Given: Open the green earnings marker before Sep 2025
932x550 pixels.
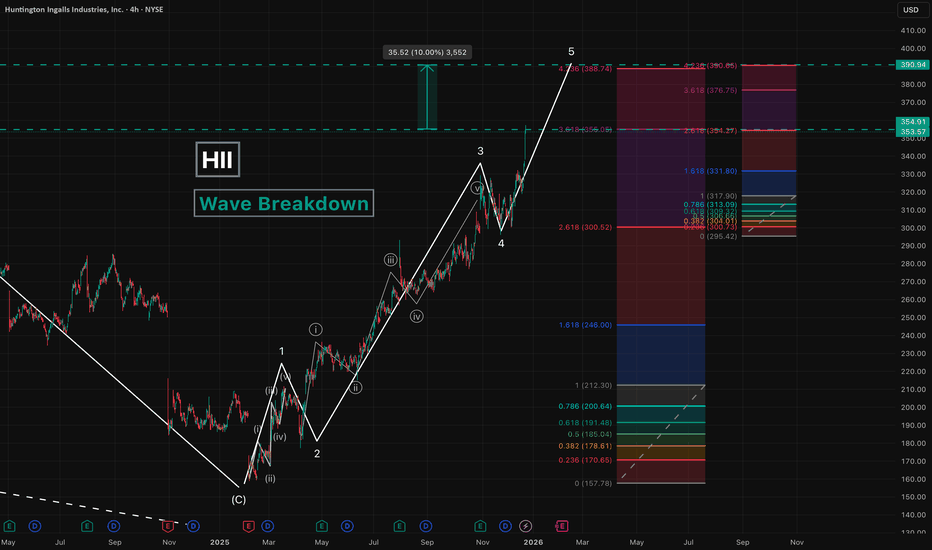Looking at the screenshot, I should tap(399, 526).
